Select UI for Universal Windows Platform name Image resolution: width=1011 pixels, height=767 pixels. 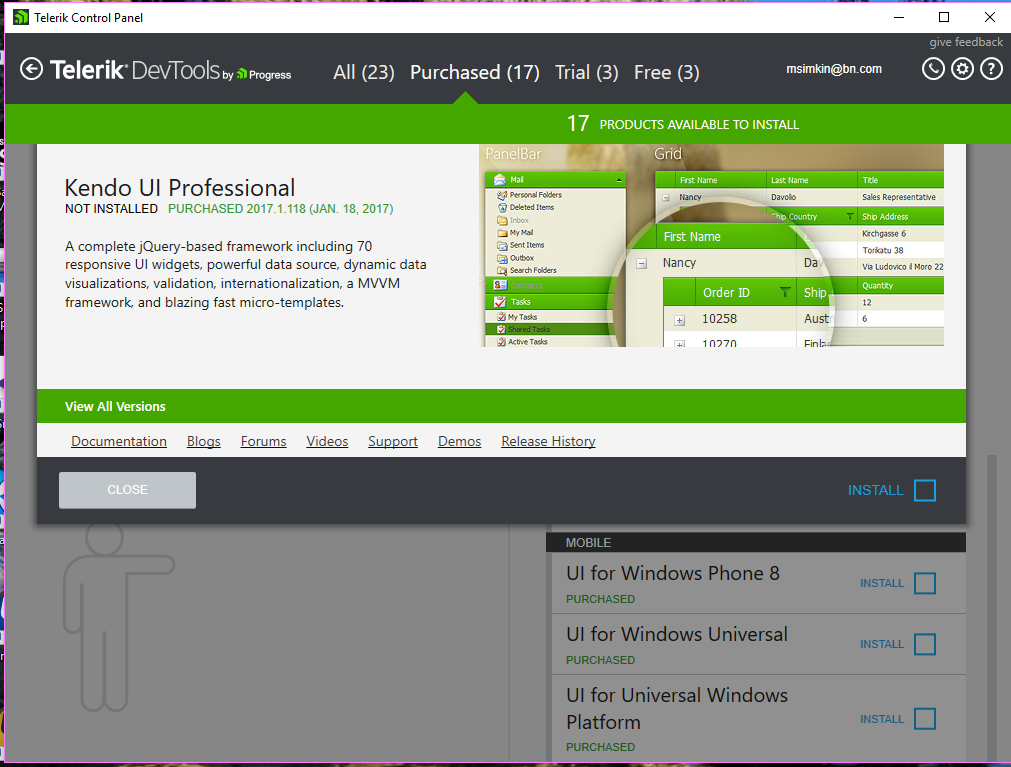[676, 708]
